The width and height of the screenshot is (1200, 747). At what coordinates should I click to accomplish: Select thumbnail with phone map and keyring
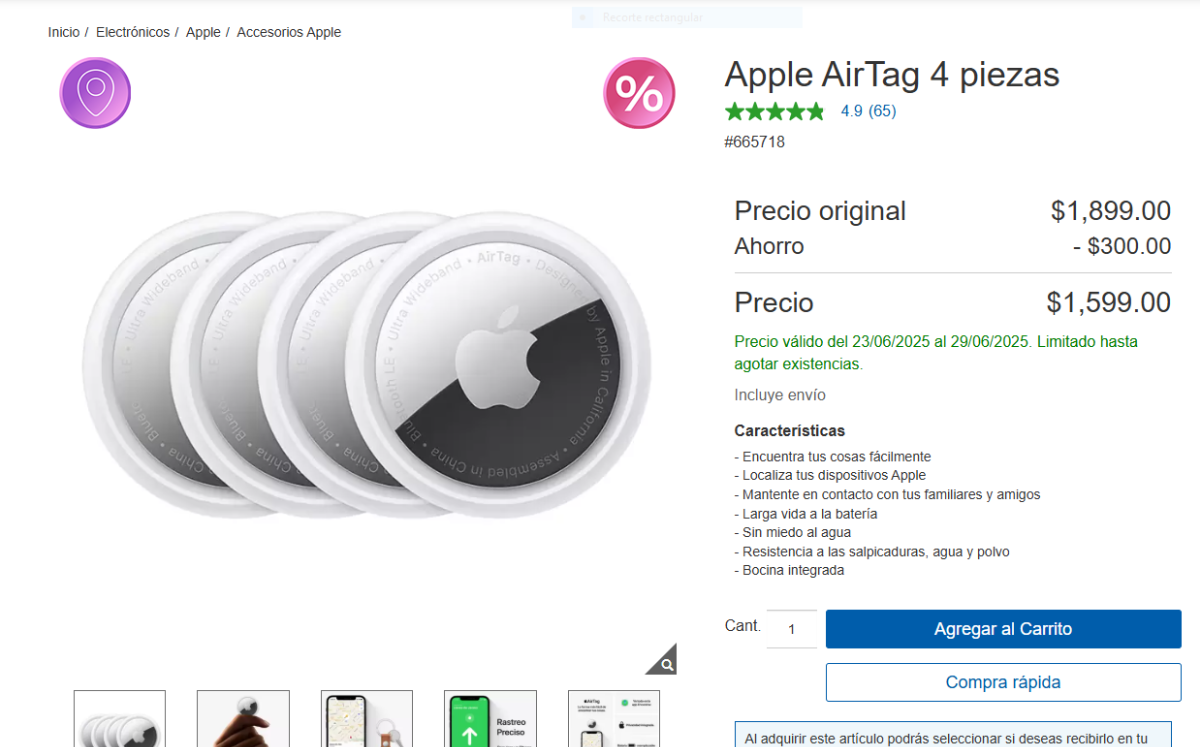click(367, 718)
